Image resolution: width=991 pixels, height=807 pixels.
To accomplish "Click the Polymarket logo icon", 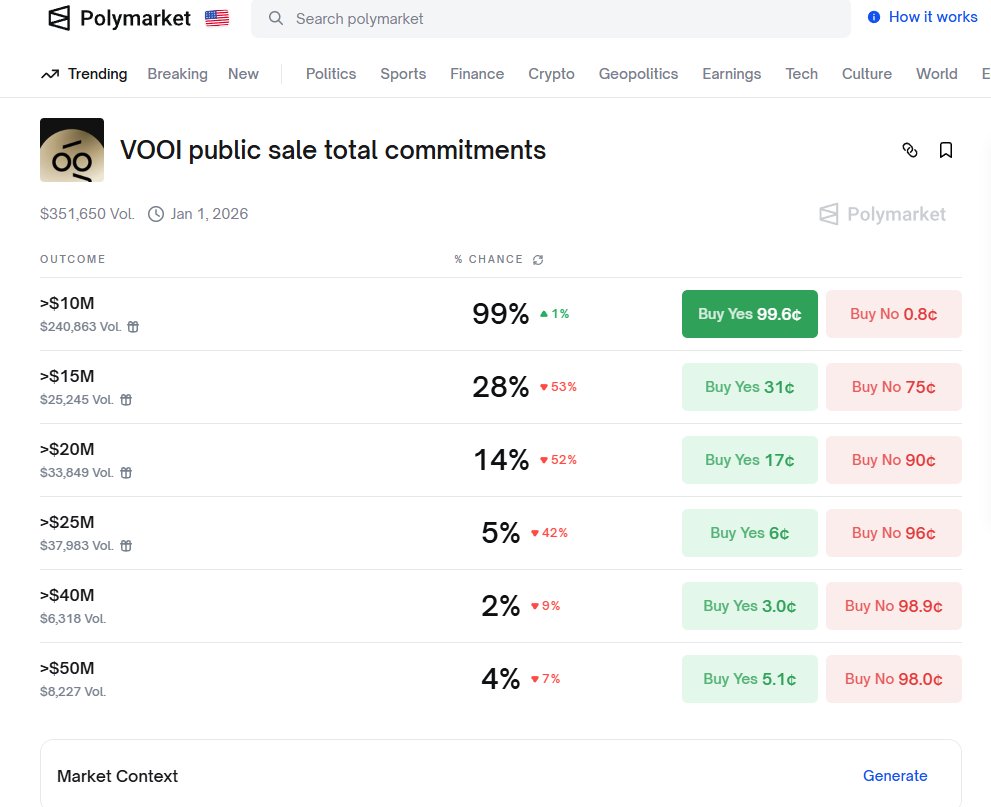I will (x=59, y=18).
